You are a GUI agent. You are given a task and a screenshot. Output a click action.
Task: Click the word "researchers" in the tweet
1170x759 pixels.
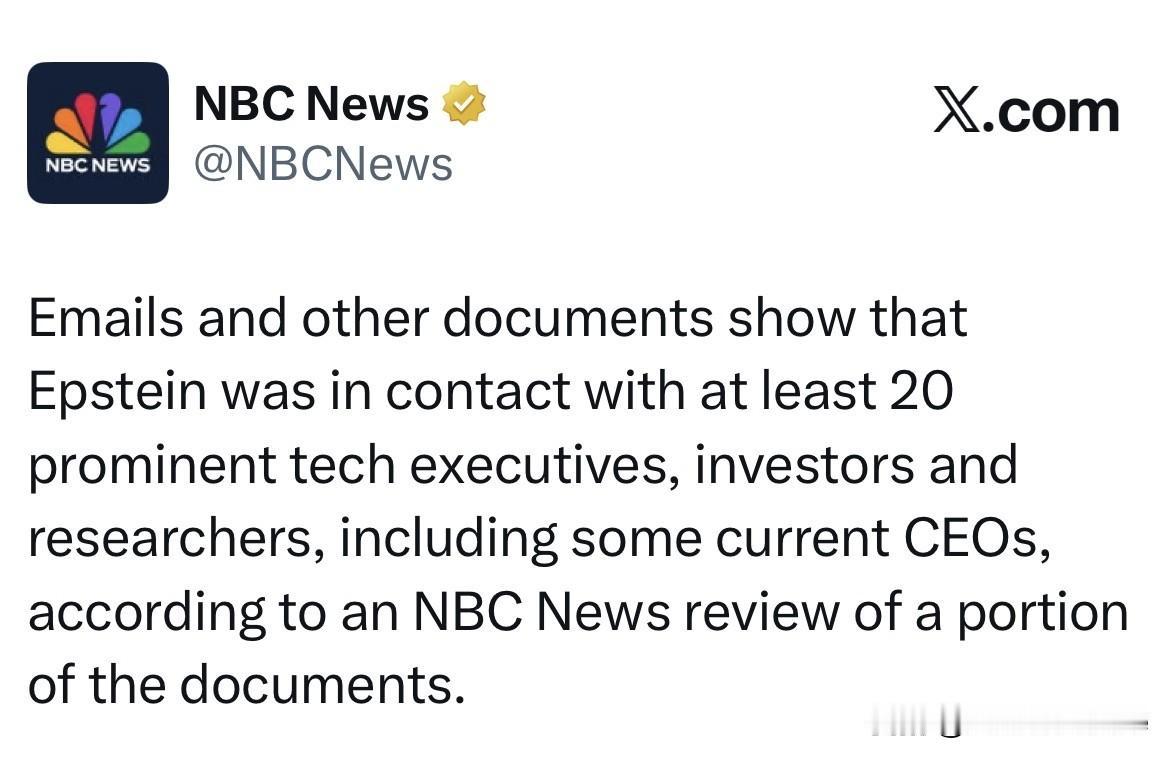click(x=174, y=539)
